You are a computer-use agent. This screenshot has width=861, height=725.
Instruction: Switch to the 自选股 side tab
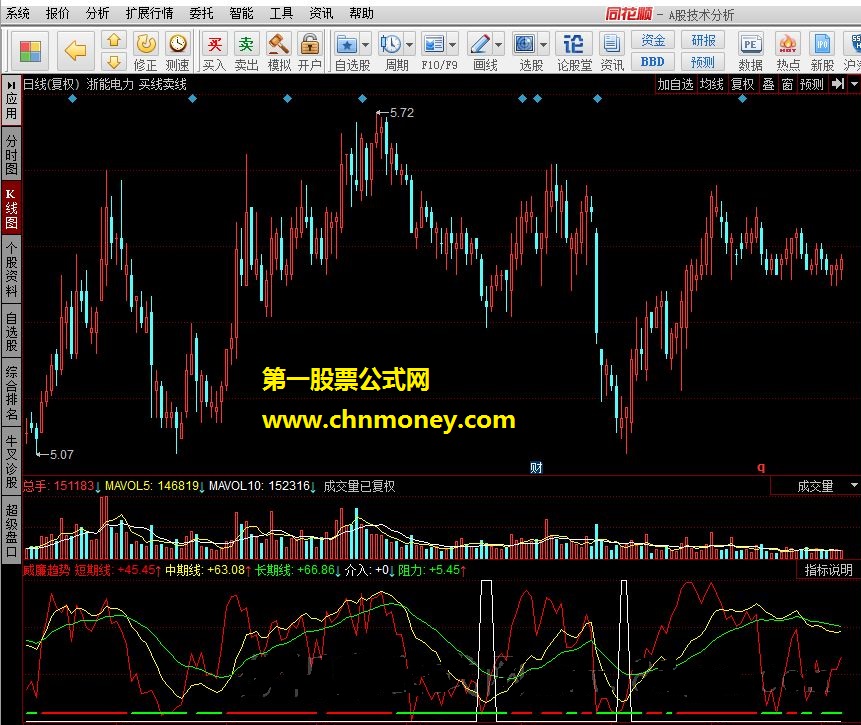point(11,332)
